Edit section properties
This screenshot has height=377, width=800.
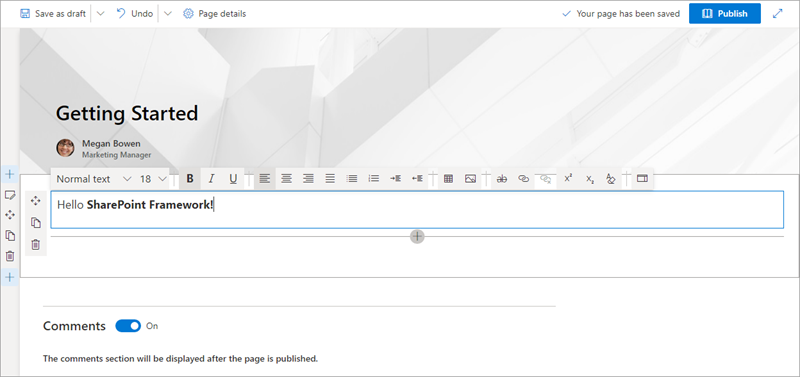pos(9,195)
